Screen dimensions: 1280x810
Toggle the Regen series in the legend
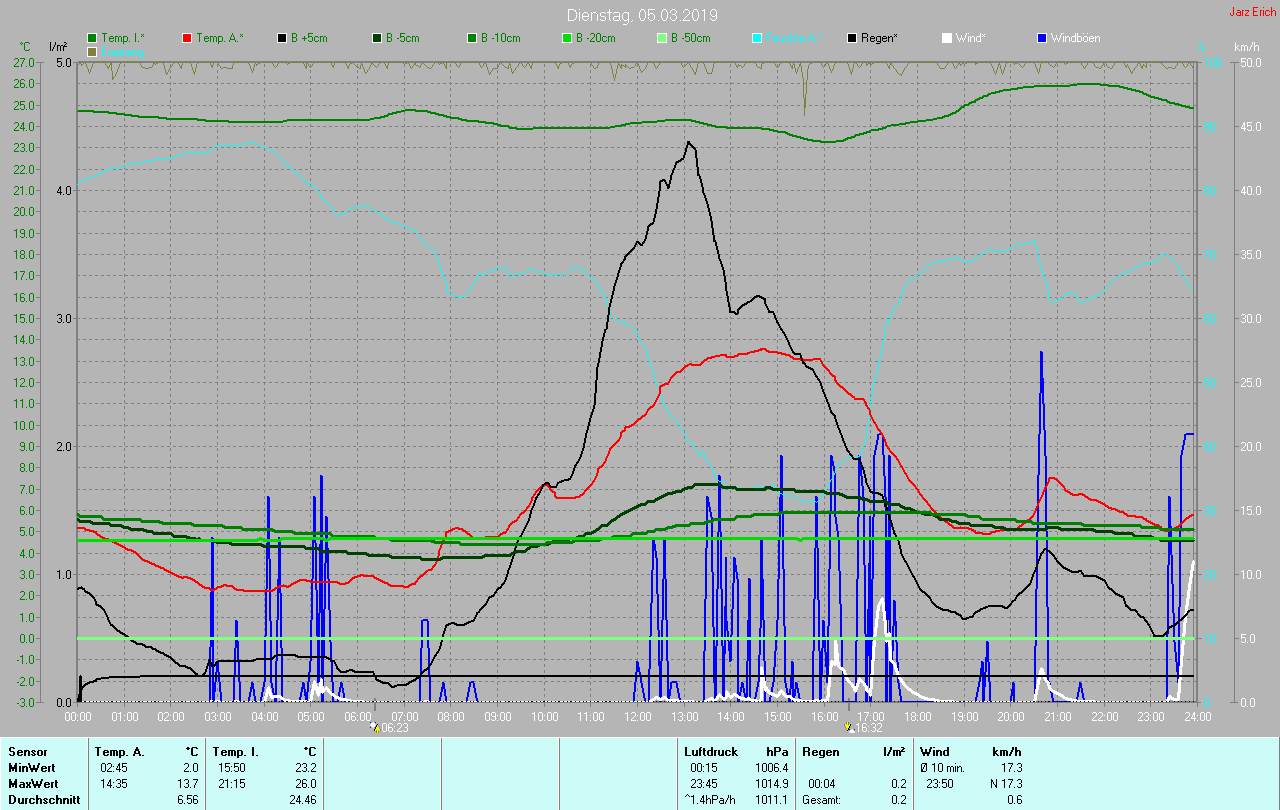[x=878, y=38]
